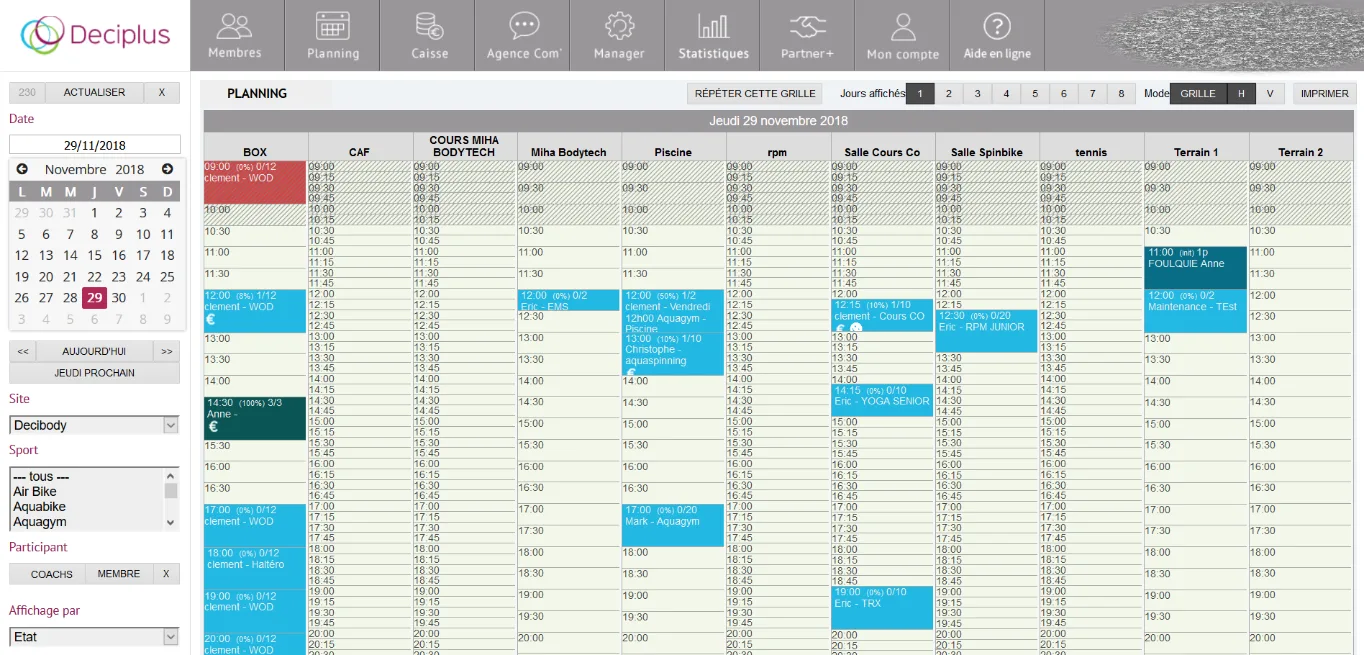The height and width of the screenshot is (655, 1364).
Task: Click the date input field 29/11/2018
Action: coord(95,144)
